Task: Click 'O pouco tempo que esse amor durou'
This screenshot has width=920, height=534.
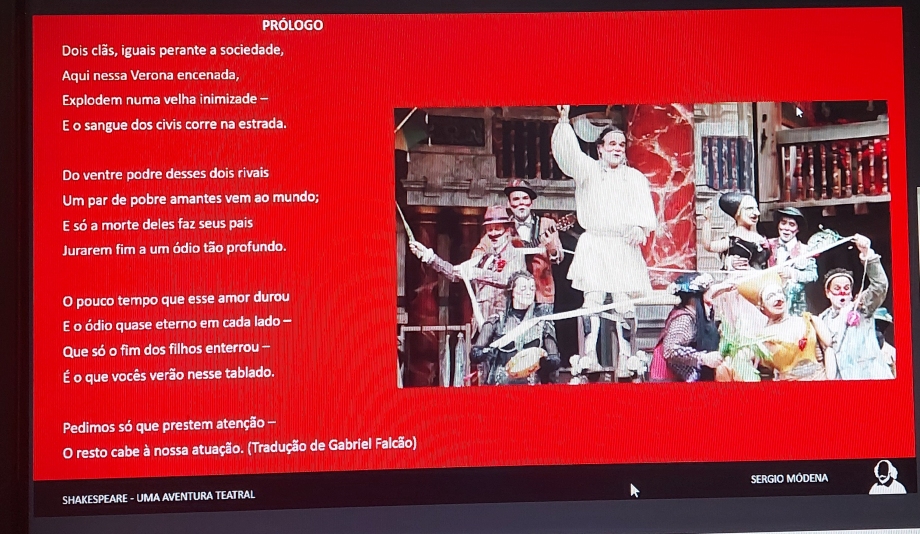Action: pyautogui.click(x=175, y=297)
